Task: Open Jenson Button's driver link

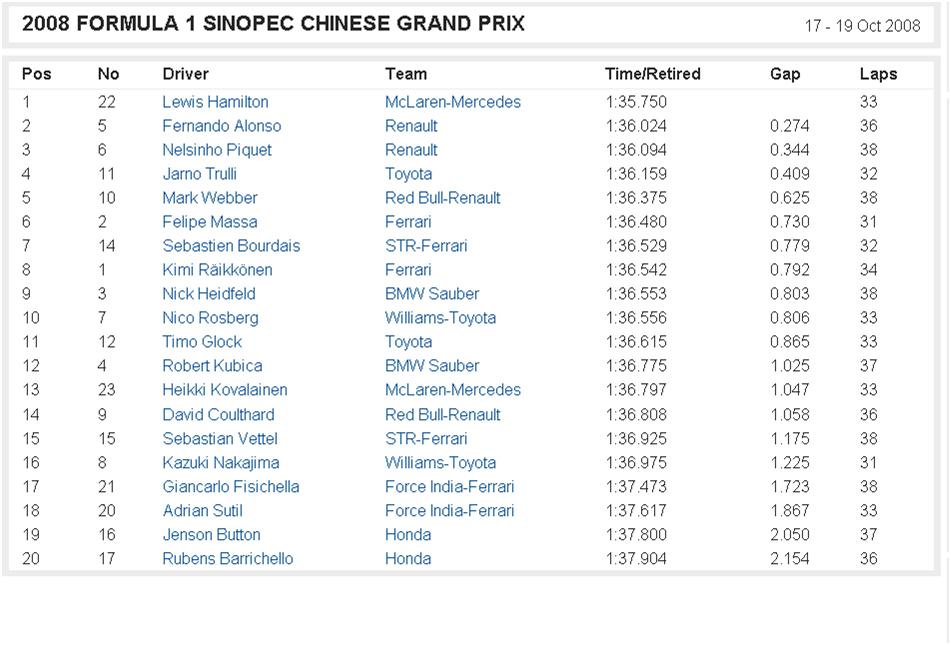Action: pyautogui.click(x=211, y=535)
